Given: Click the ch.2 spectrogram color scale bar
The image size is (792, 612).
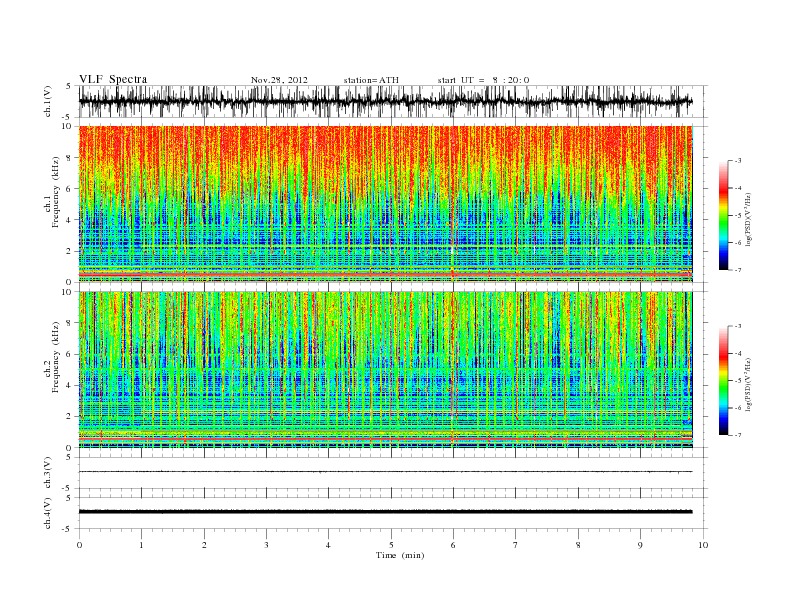Looking at the screenshot, I should [x=723, y=380].
